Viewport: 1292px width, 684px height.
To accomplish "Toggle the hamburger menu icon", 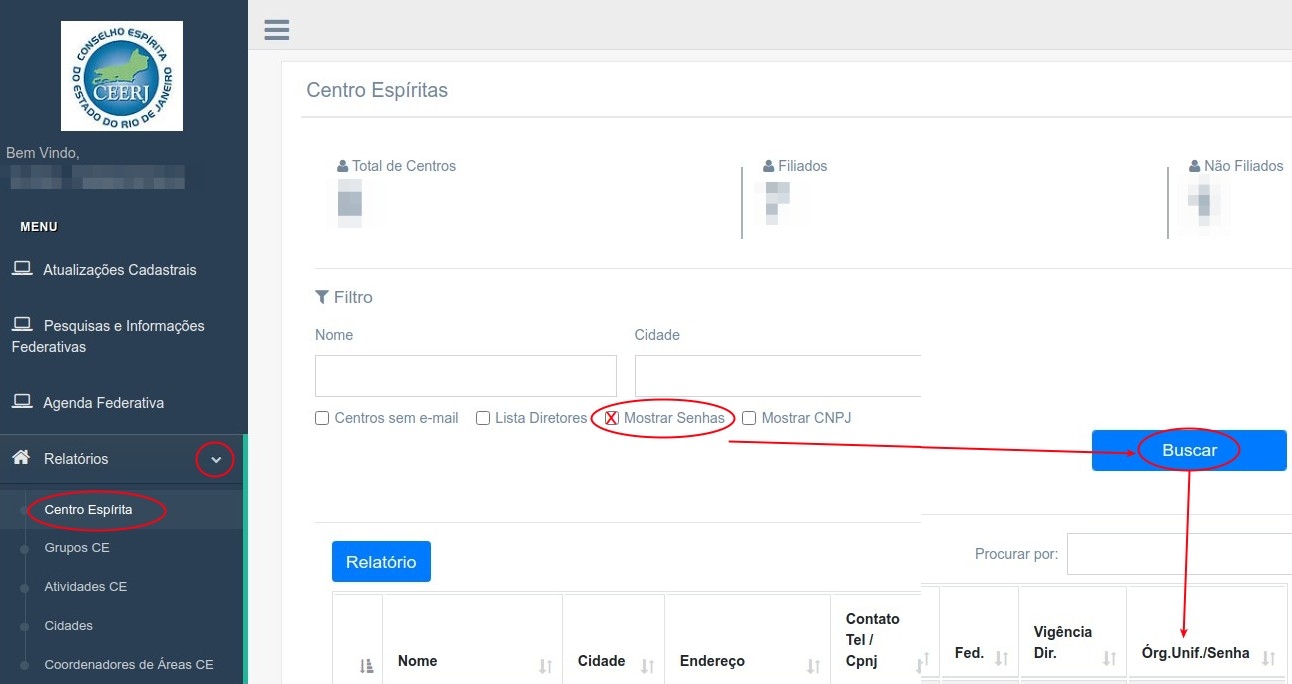I will [x=277, y=29].
